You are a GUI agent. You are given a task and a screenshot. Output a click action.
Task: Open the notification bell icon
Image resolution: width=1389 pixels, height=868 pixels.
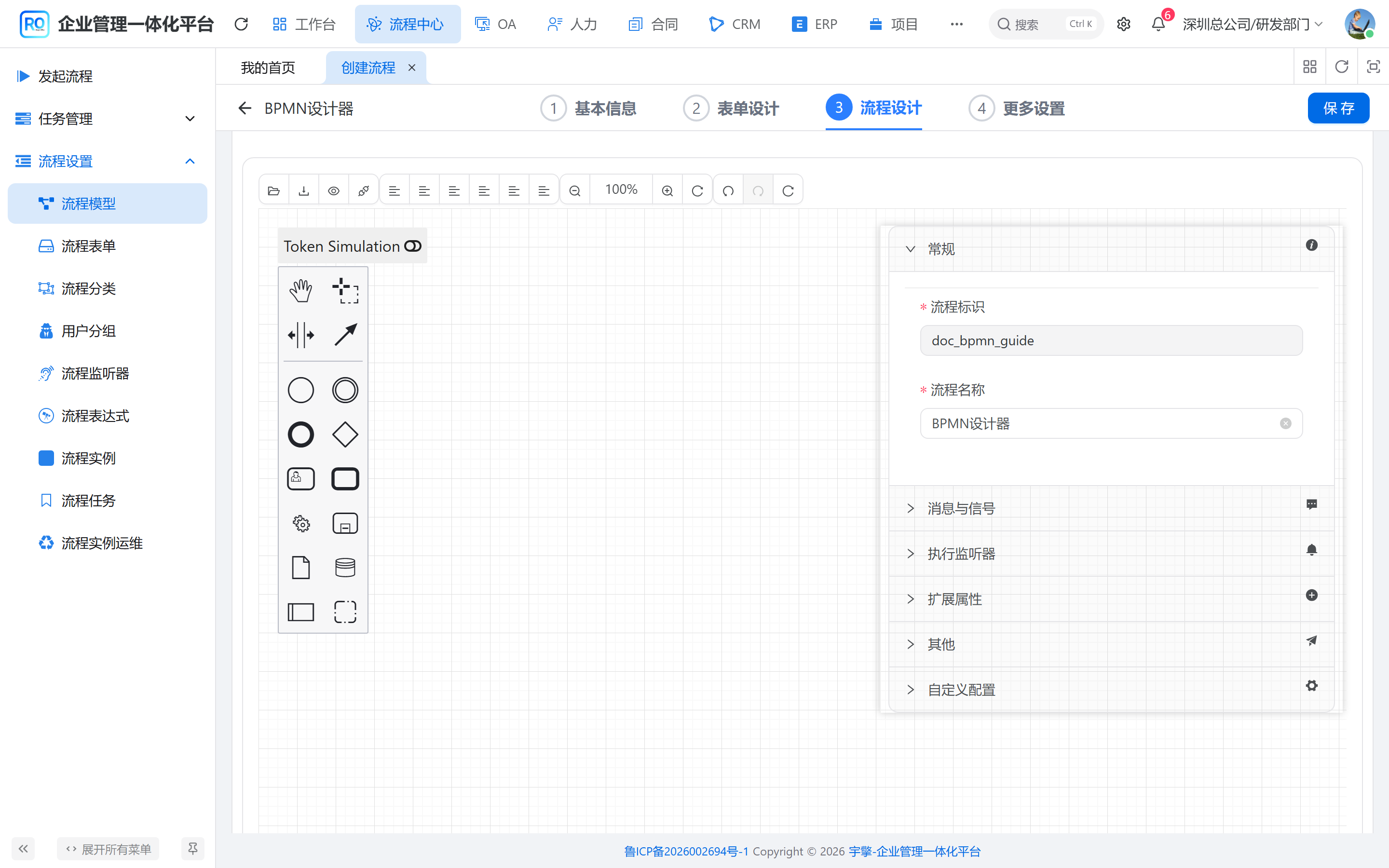pos(1158,24)
